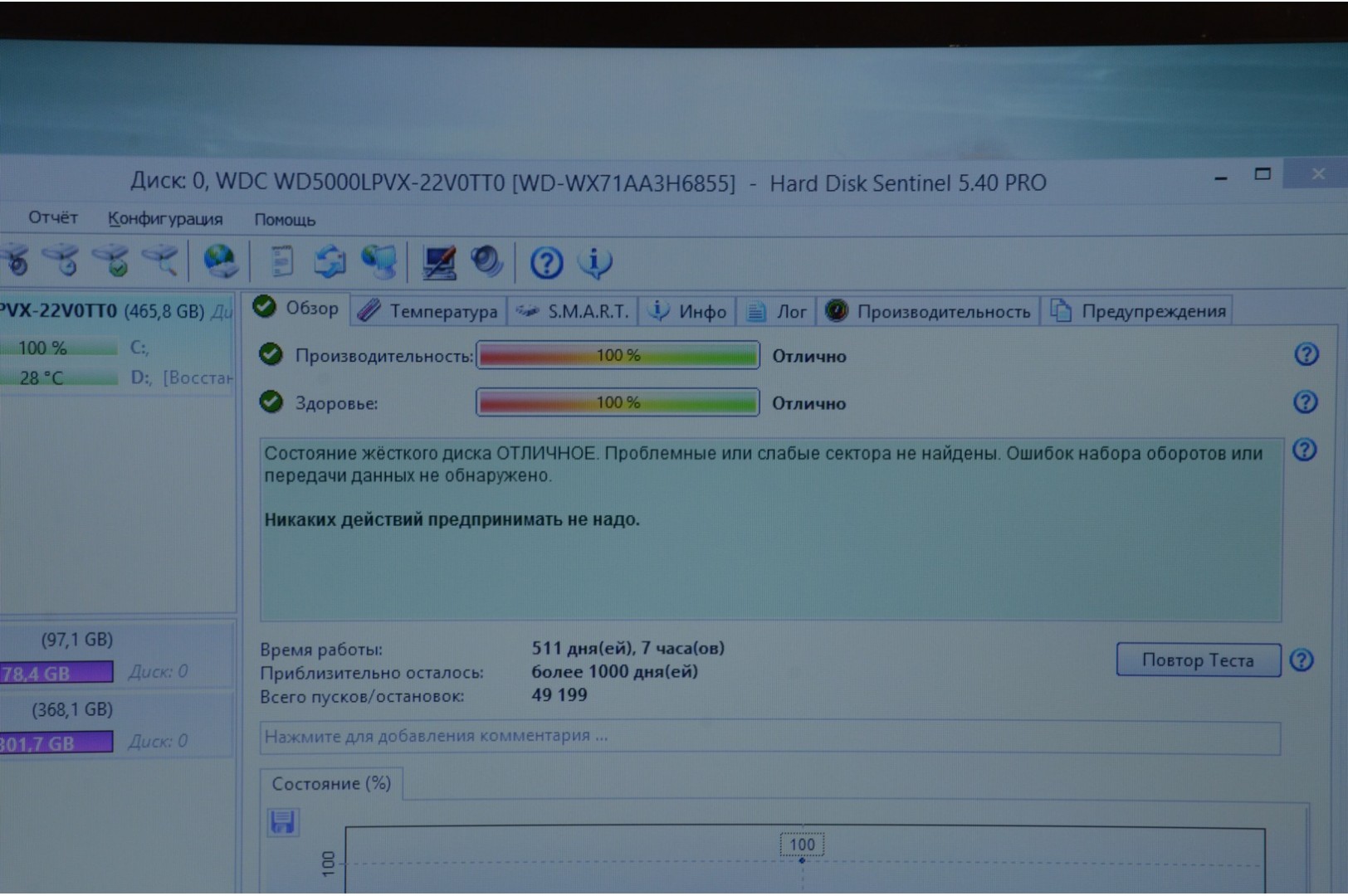Switch to the Инфо tab
Viewport: 1348px width, 896px height.
tap(688, 311)
